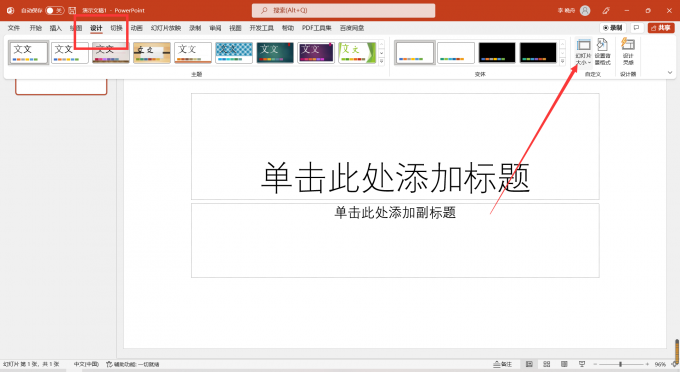This screenshot has width=680, height=372.
Task: Switch to Reading view icon
Action: click(564, 364)
